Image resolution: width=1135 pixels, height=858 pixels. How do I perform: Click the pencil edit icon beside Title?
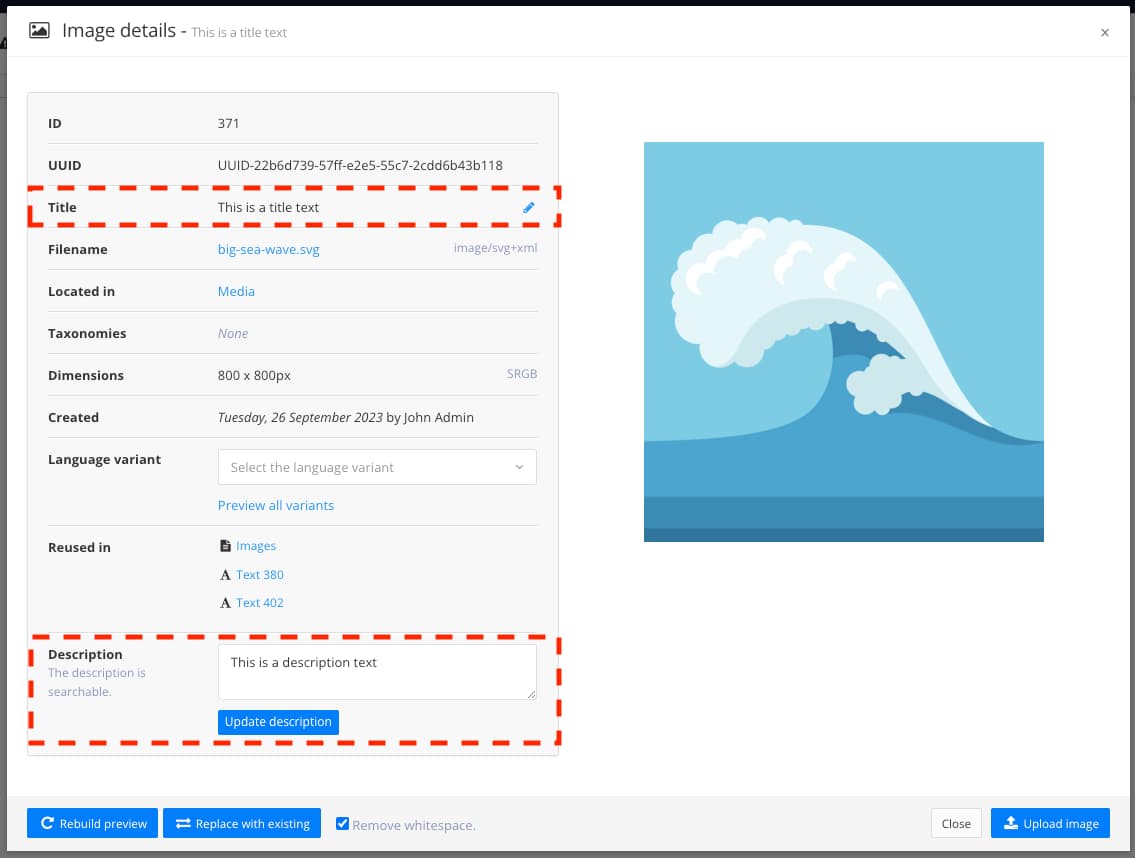529,208
